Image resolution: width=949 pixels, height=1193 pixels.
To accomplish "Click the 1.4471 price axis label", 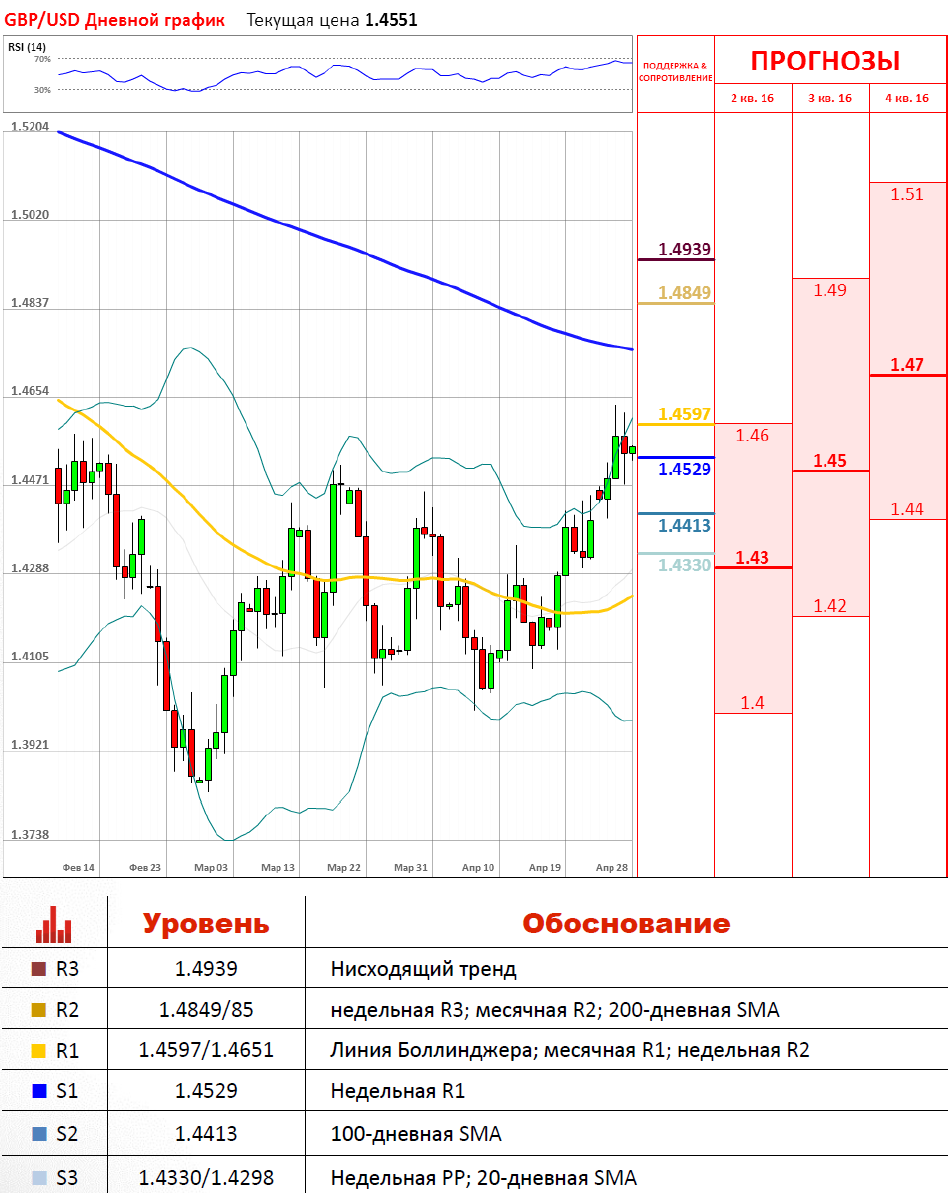I will (x=30, y=480).
